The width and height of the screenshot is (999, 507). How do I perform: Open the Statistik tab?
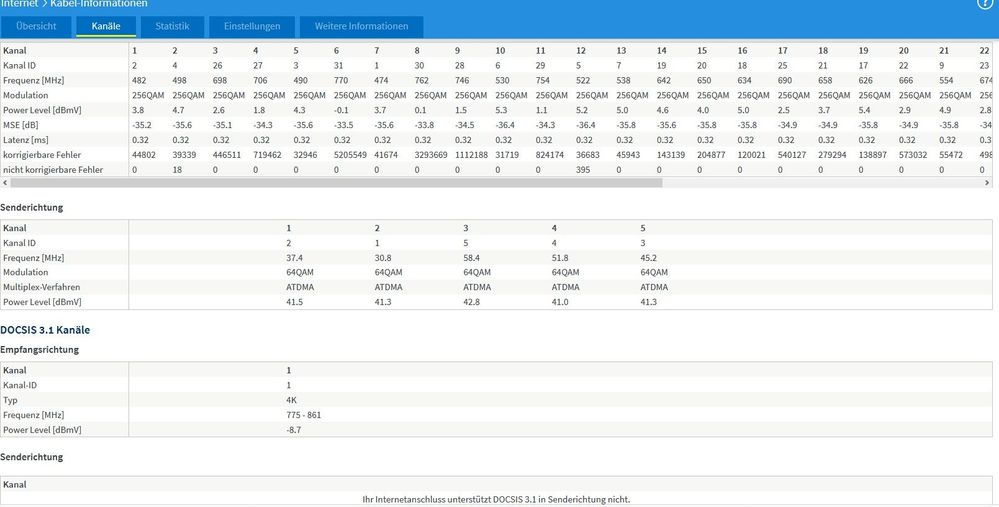172,26
